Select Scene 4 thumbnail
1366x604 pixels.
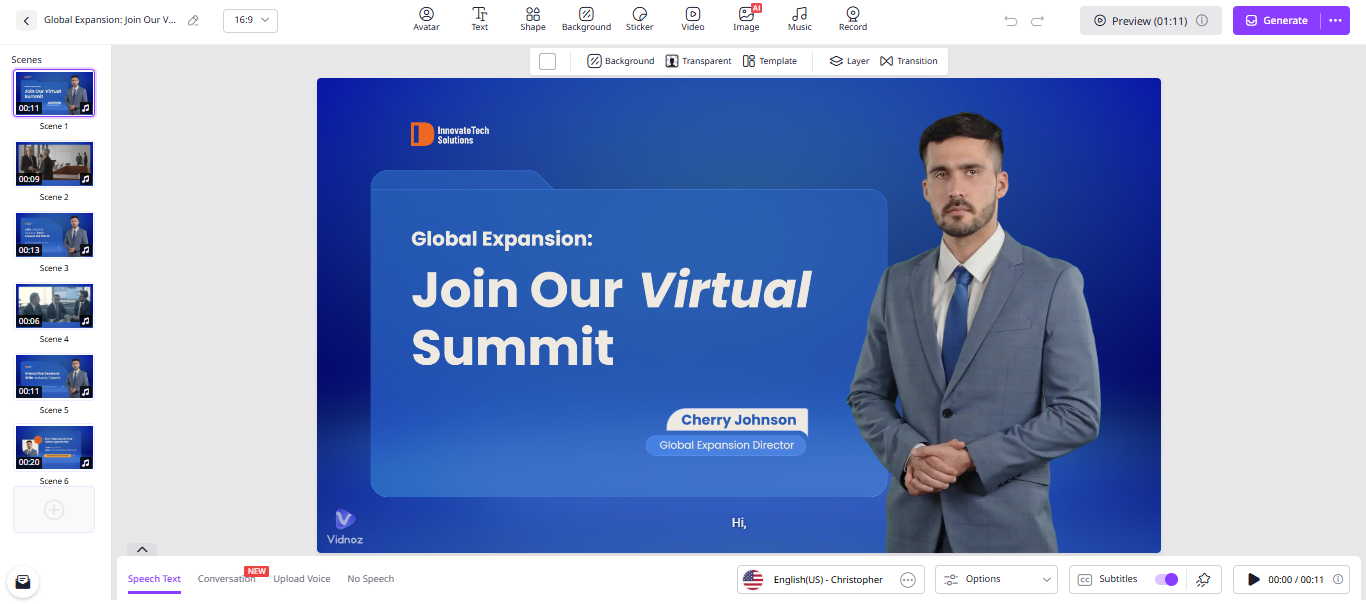pos(54,306)
